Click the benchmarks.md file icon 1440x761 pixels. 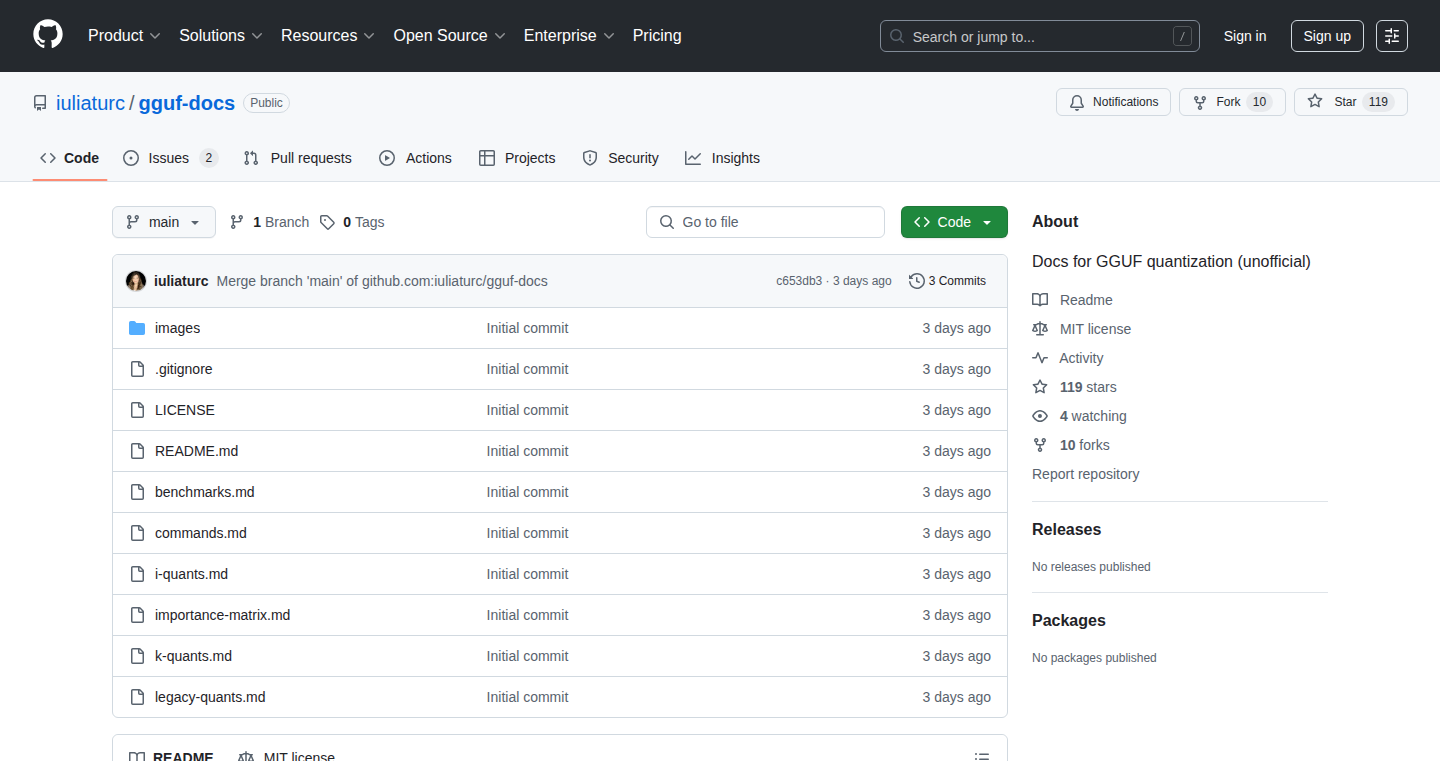click(137, 492)
